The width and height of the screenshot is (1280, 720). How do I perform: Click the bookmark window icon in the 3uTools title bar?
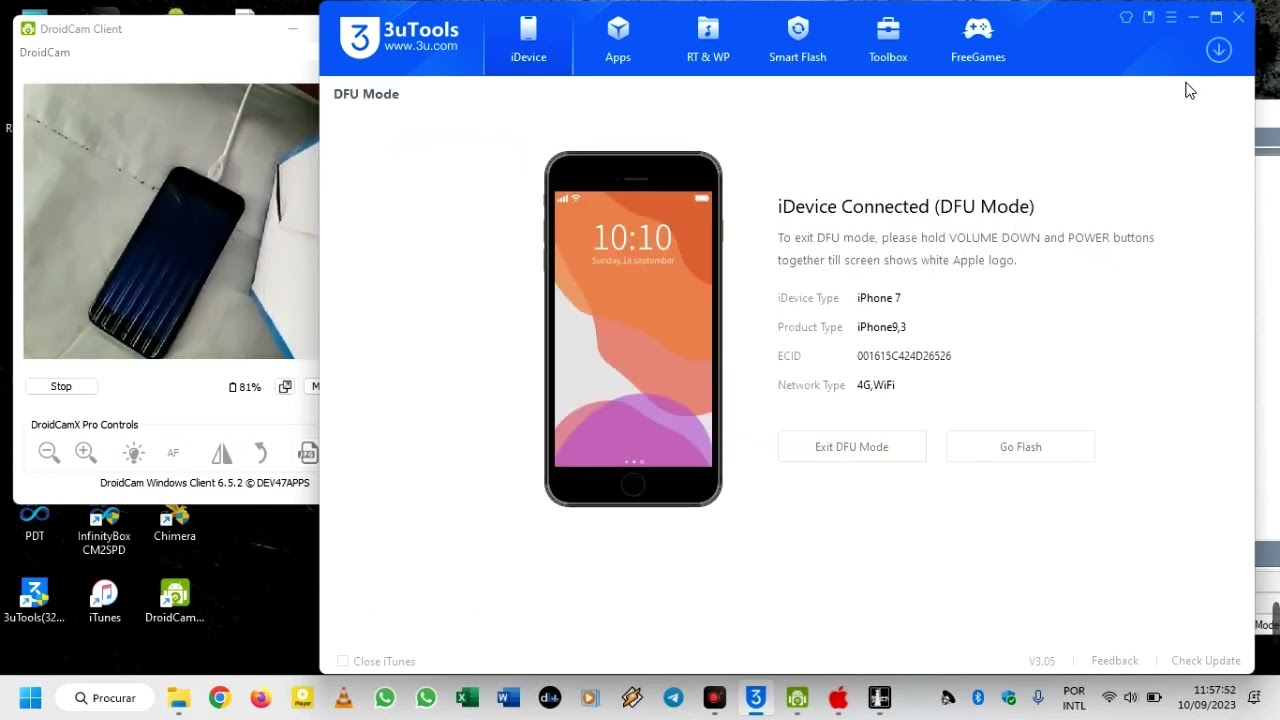(x=1149, y=17)
